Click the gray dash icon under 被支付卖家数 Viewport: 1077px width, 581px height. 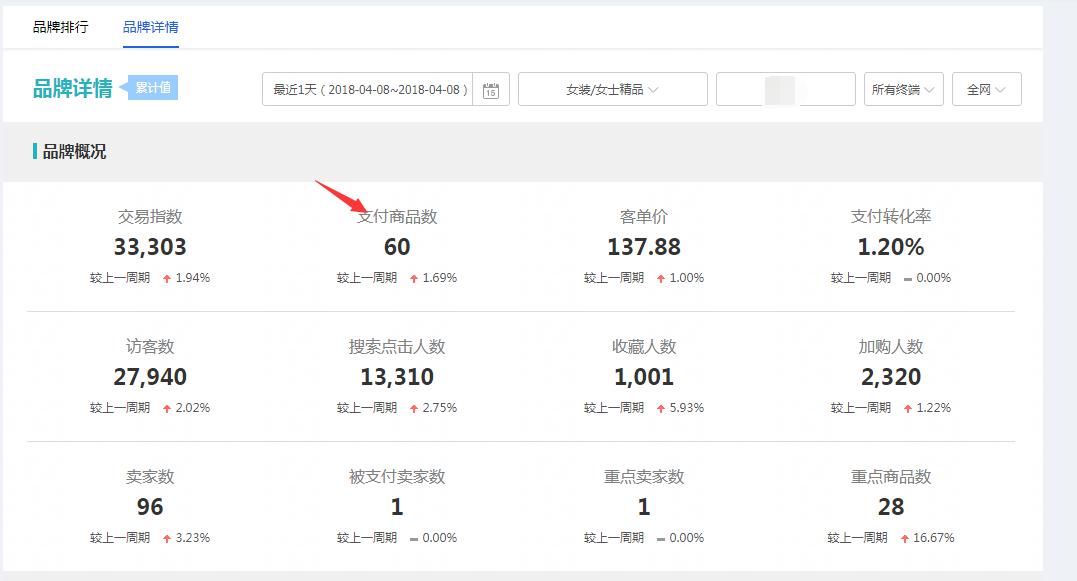coord(414,538)
